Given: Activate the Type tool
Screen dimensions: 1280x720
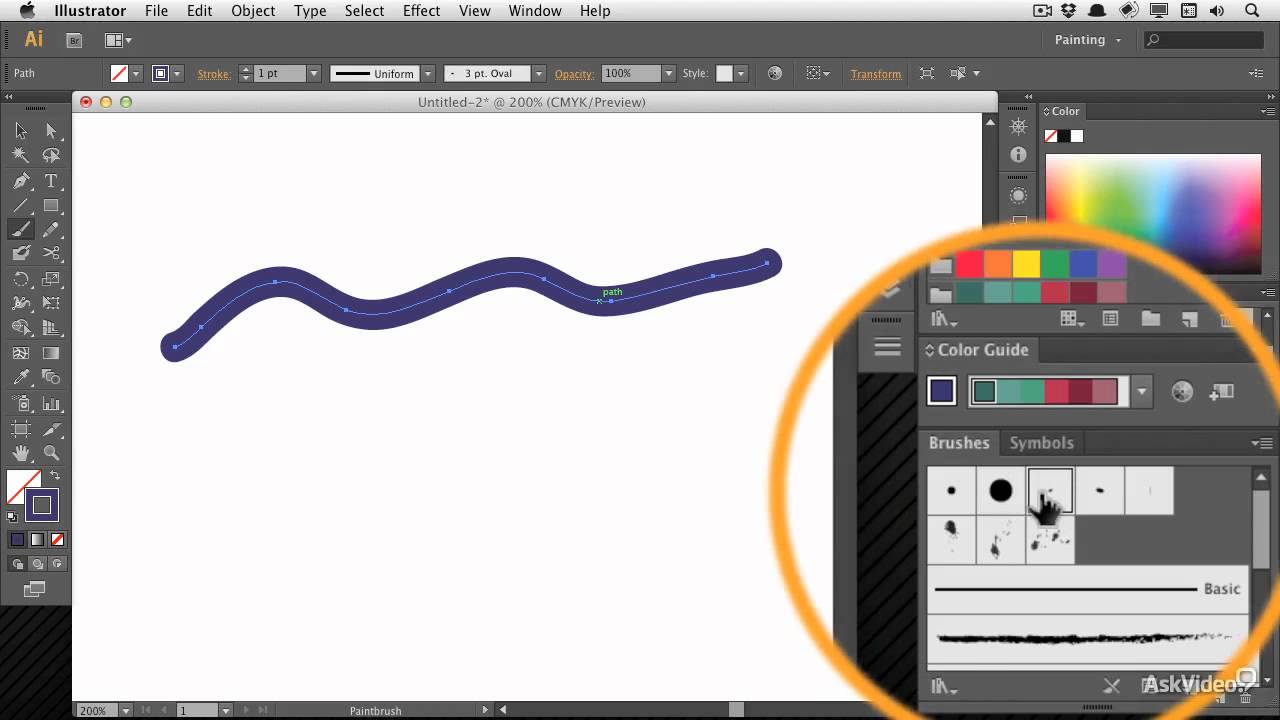Looking at the screenshot, I should coord(51,181).
